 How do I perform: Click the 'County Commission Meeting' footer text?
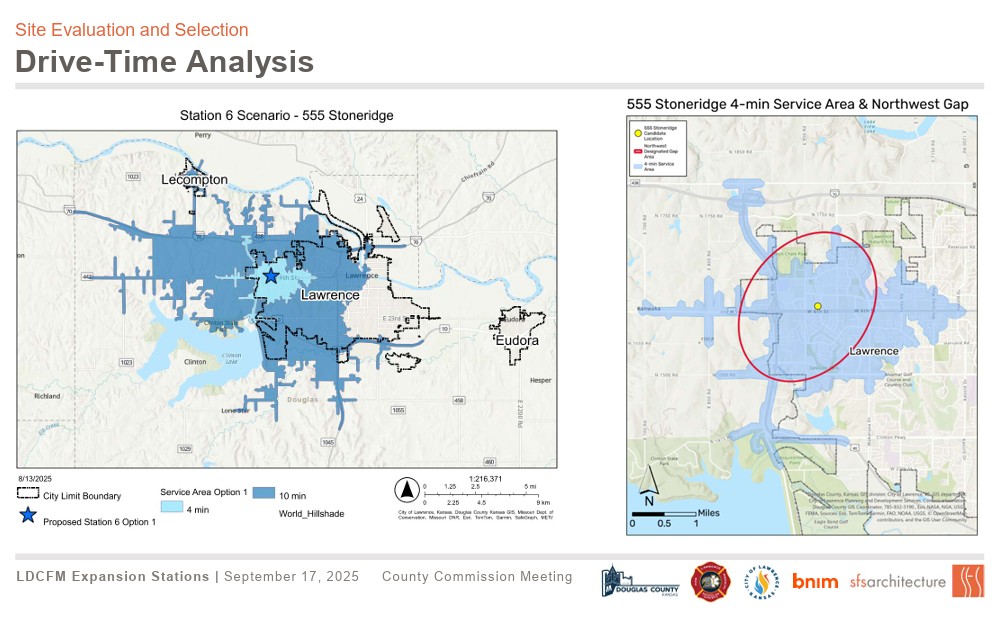coord(477,576)
